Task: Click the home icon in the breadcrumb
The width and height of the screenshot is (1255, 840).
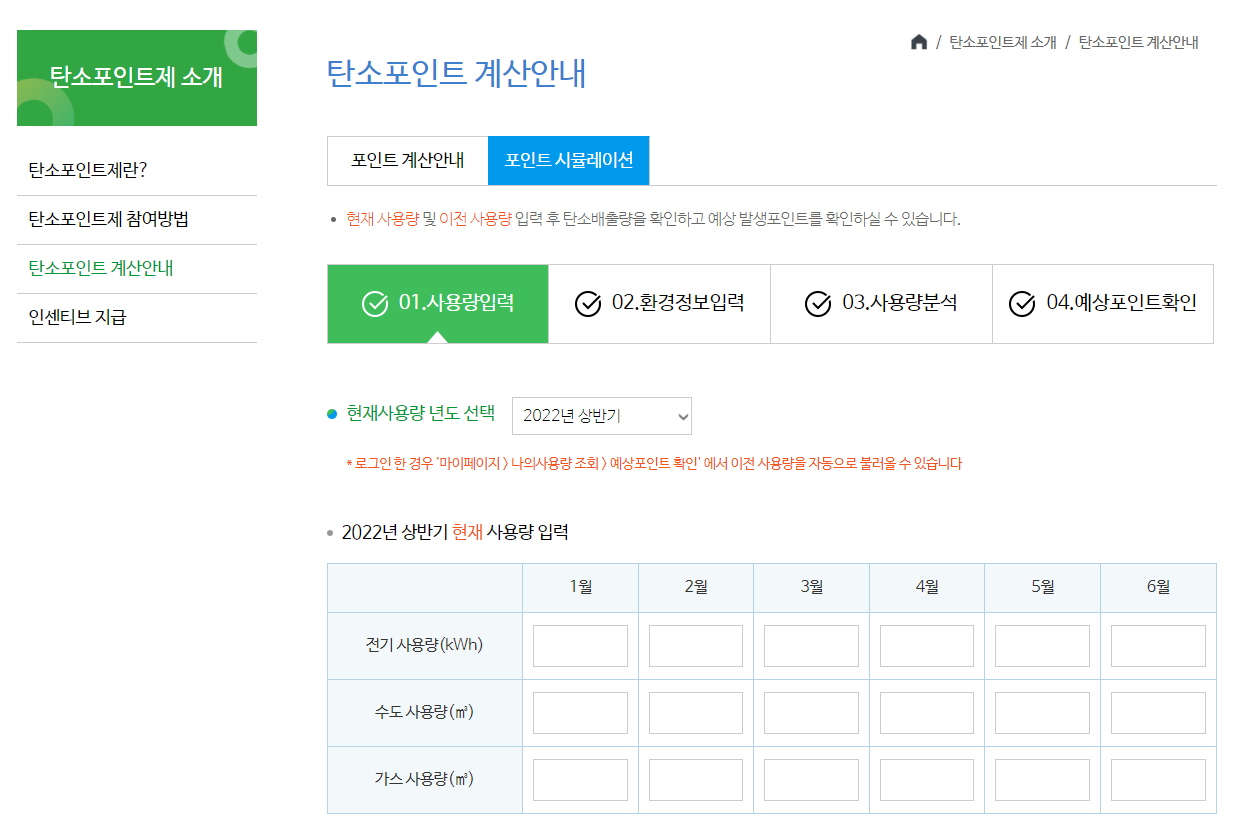Action: tap(919, 42)
